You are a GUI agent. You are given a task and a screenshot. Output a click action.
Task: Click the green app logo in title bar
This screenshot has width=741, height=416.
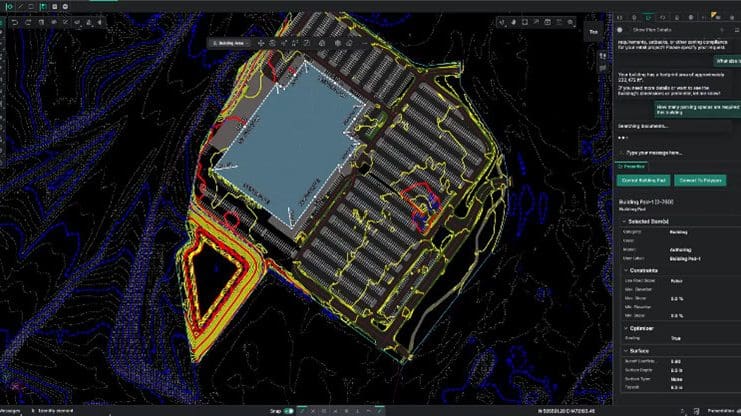[x=6, y=6]
